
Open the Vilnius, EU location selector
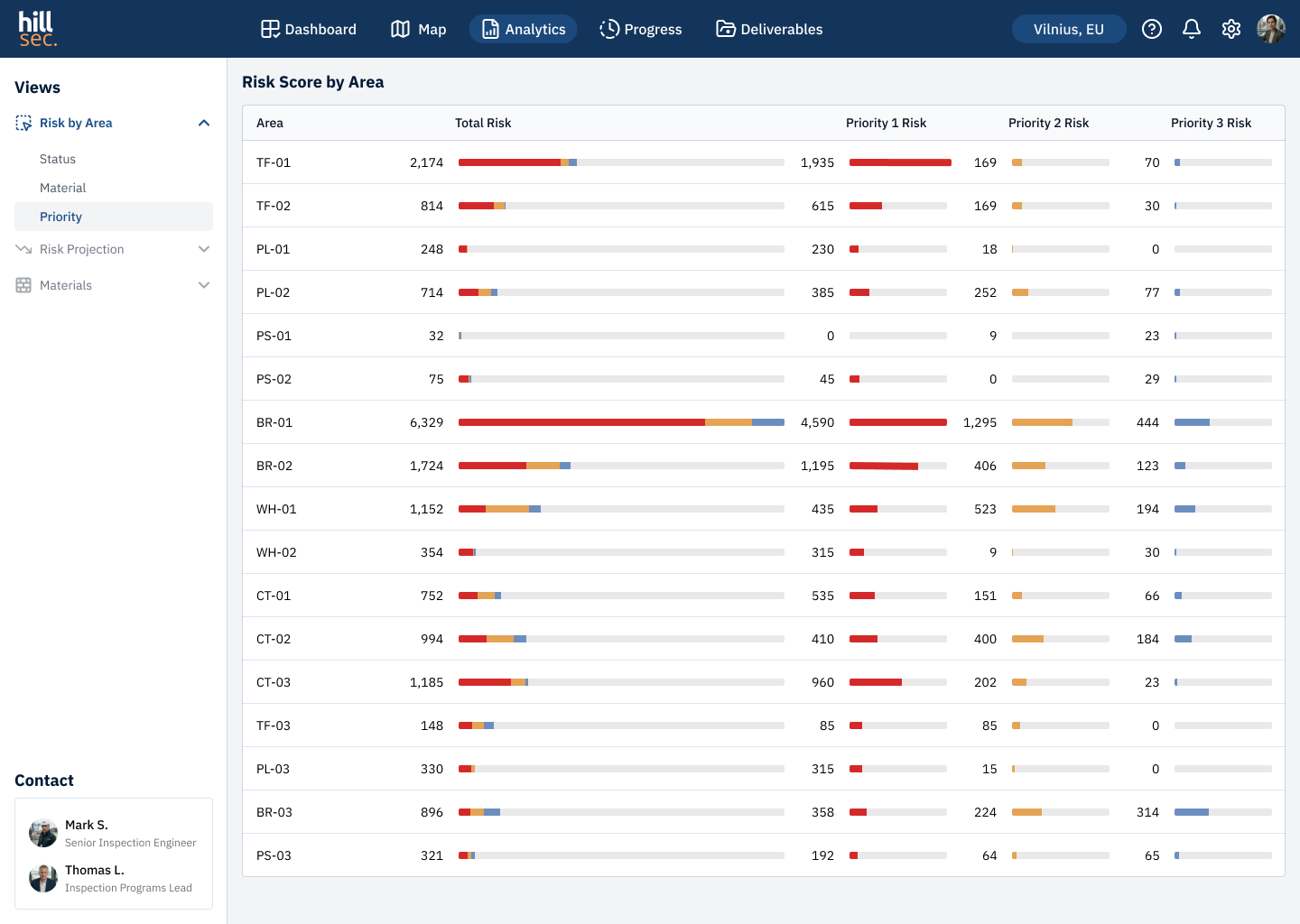coord(1069,29)
